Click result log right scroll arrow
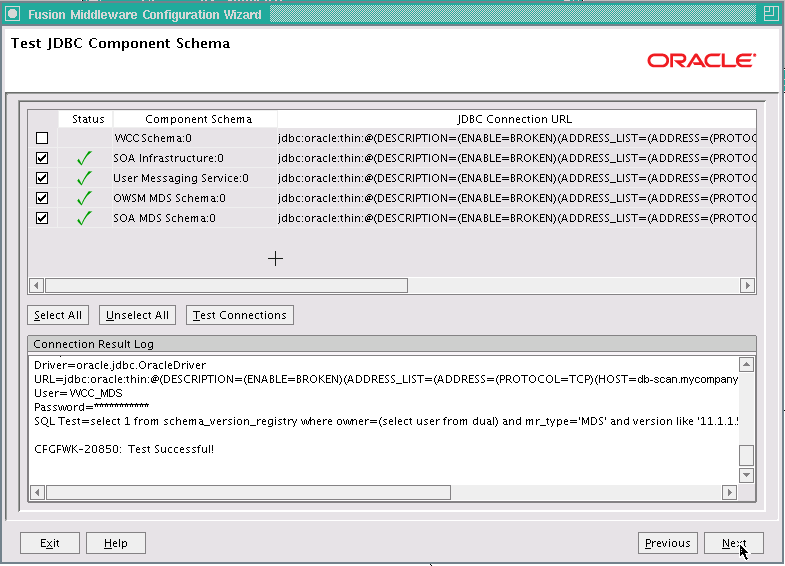 pos(729,492)
